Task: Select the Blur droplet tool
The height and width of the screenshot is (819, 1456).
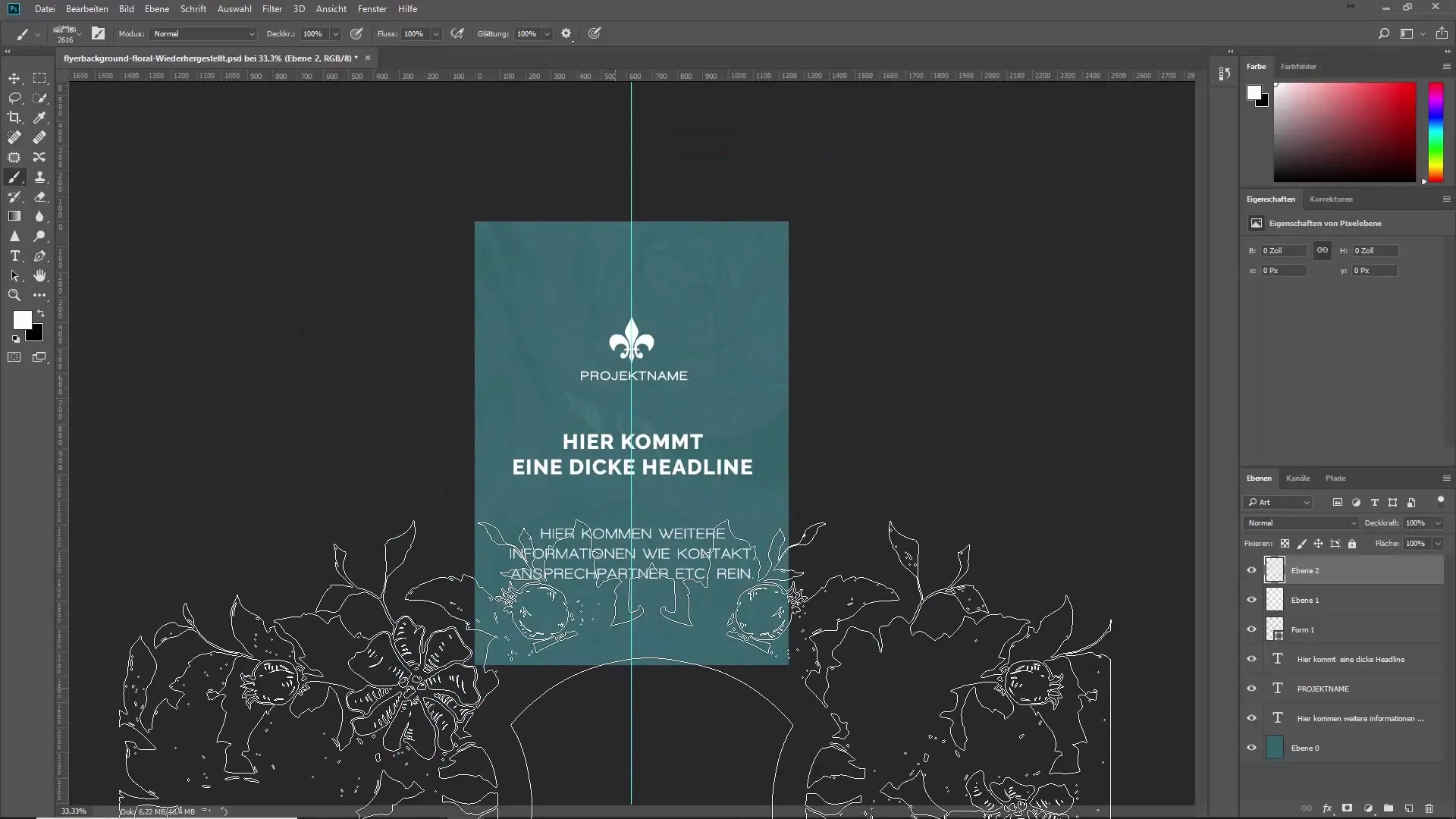Action: coord(39,216)
